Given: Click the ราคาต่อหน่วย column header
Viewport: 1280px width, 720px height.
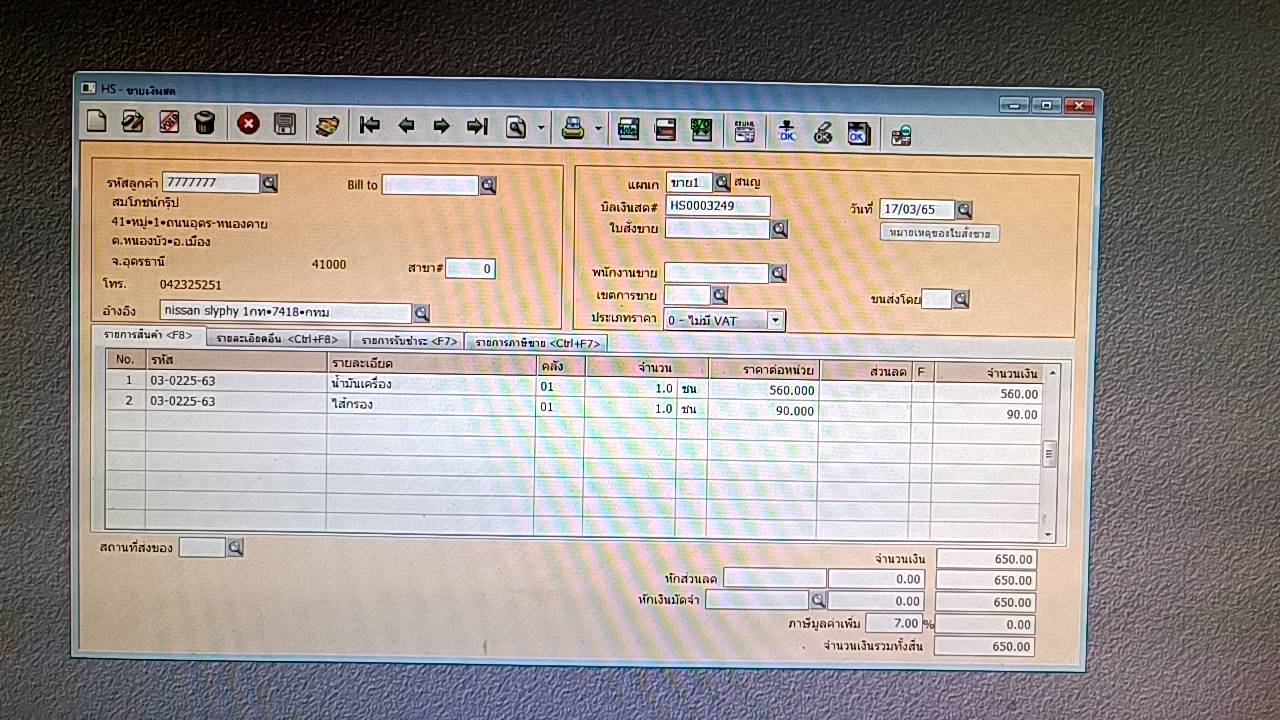Looking at the screenshot, I should [763, 369].
